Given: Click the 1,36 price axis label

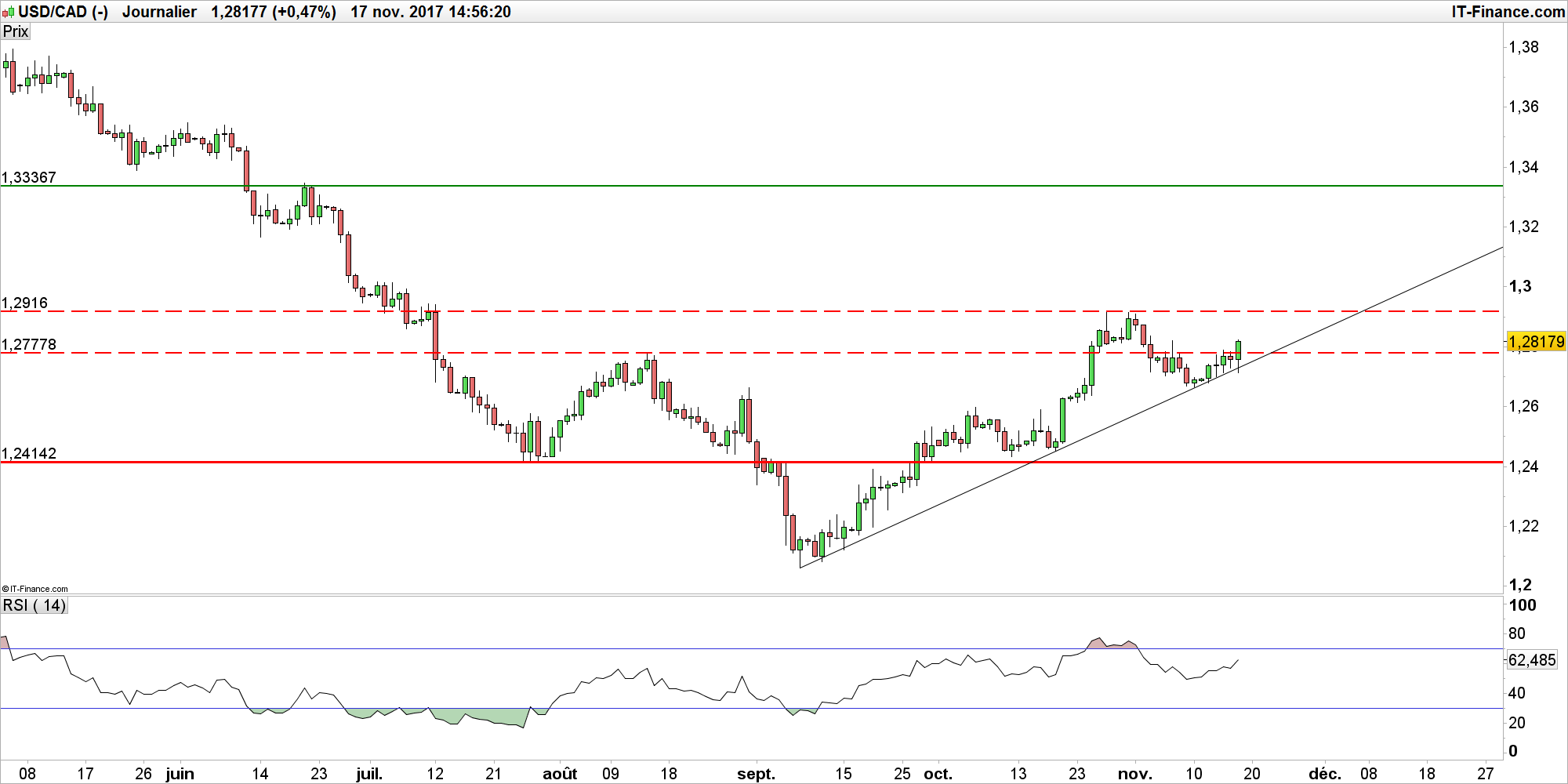Looking at the screenshot, I should coord(1523,107).
